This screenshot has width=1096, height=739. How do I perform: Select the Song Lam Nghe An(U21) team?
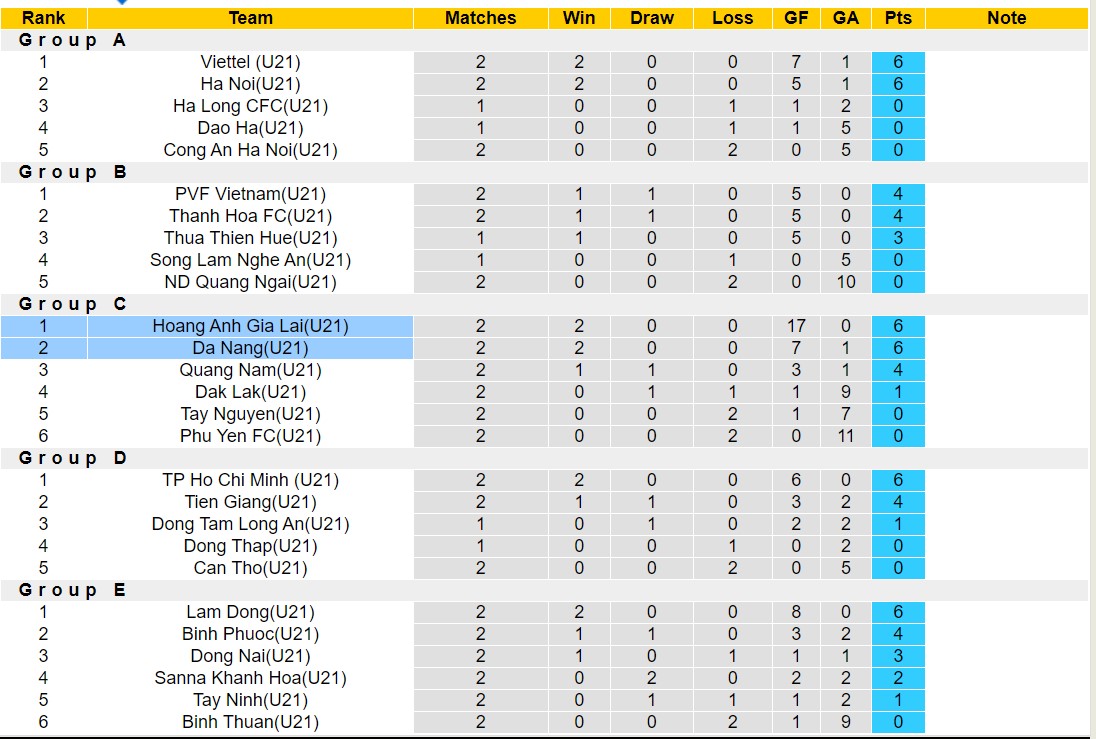(250, 260)
